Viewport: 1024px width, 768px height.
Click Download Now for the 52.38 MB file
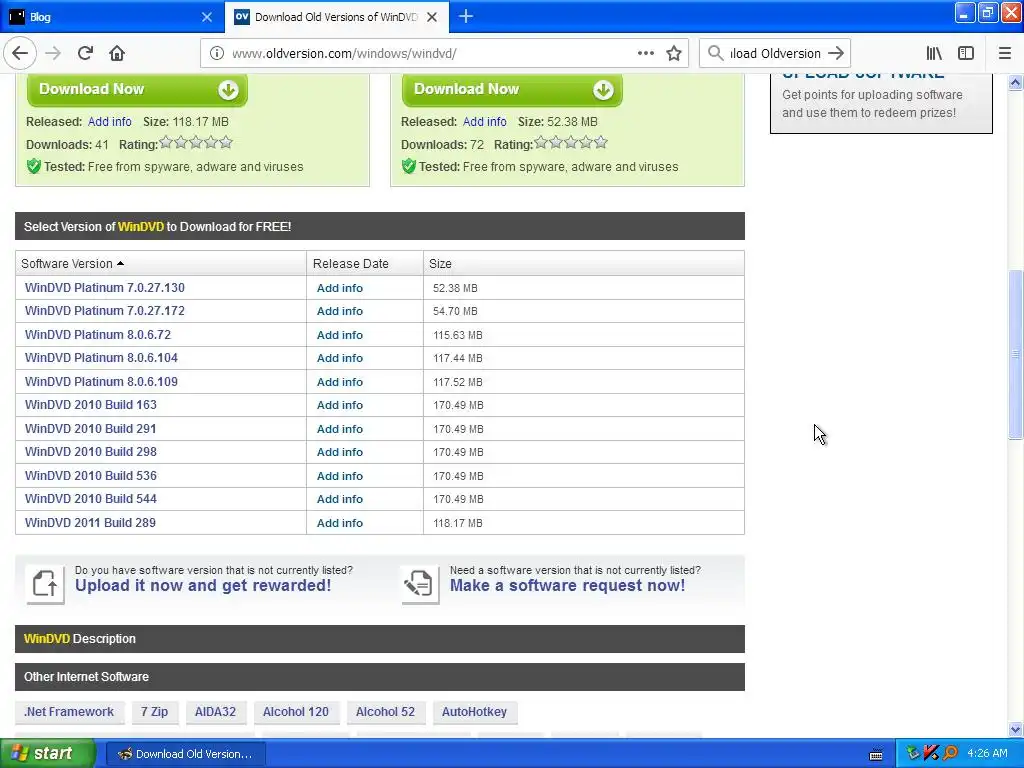tap(512, 89)
